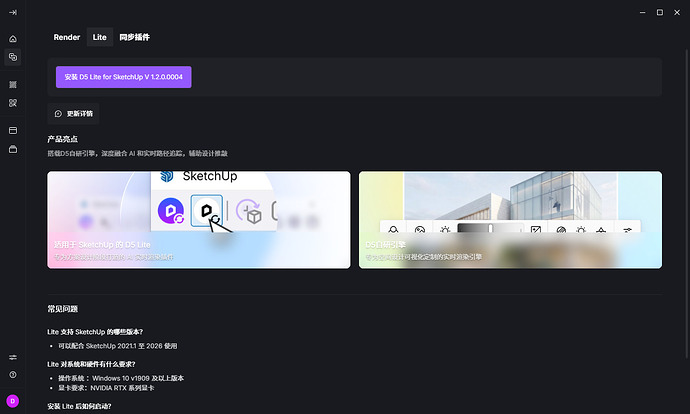Click install D5 Lite for SketchUp button

123,77
